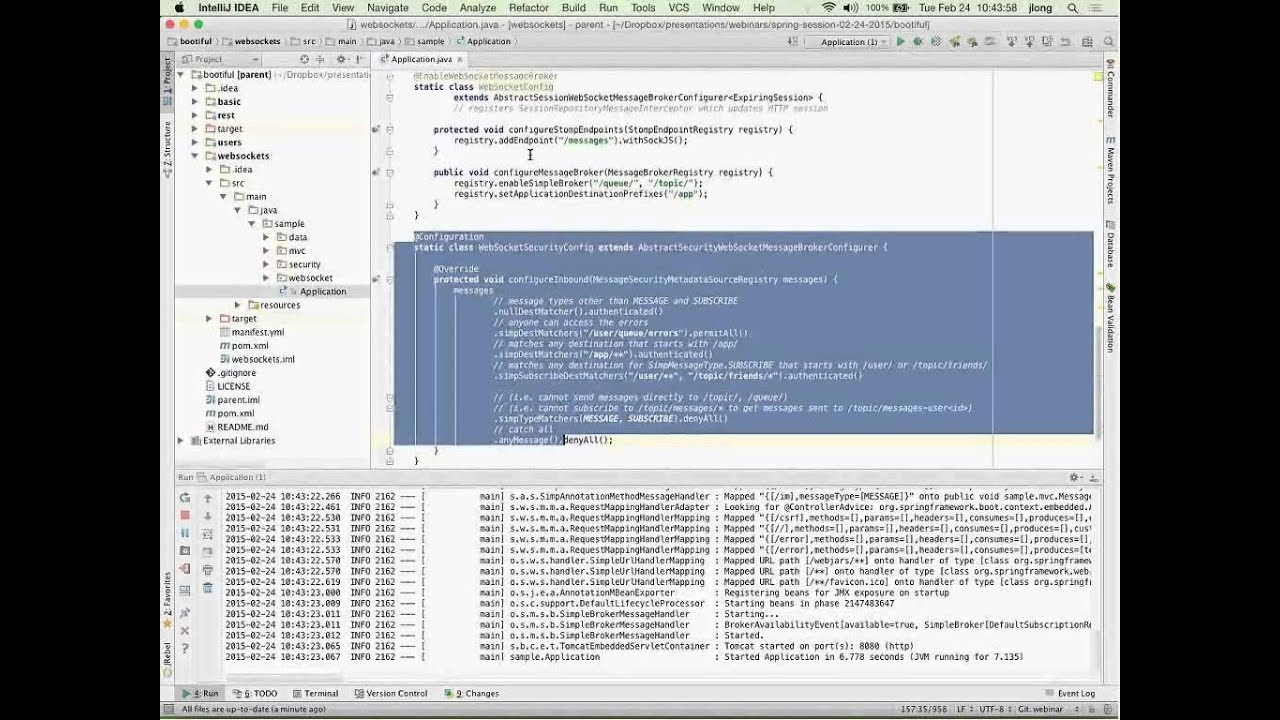The width and height of the screenshot is (1280, 720).
Task: Rerun Application in Run panel
Action: [185, 498]
